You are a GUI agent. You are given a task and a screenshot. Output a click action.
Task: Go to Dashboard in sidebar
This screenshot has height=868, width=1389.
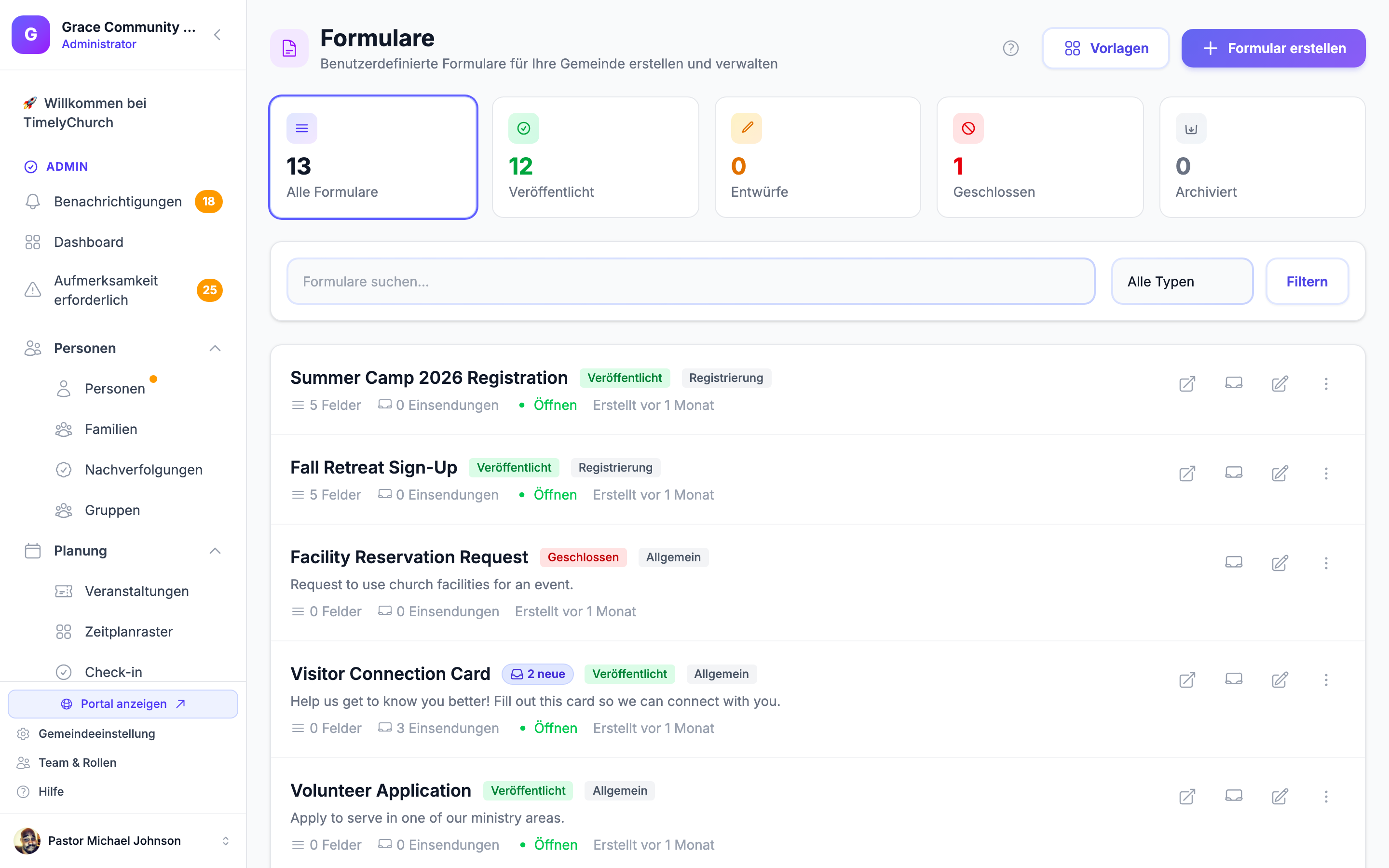pyautogui.click(x=123, y=242)
